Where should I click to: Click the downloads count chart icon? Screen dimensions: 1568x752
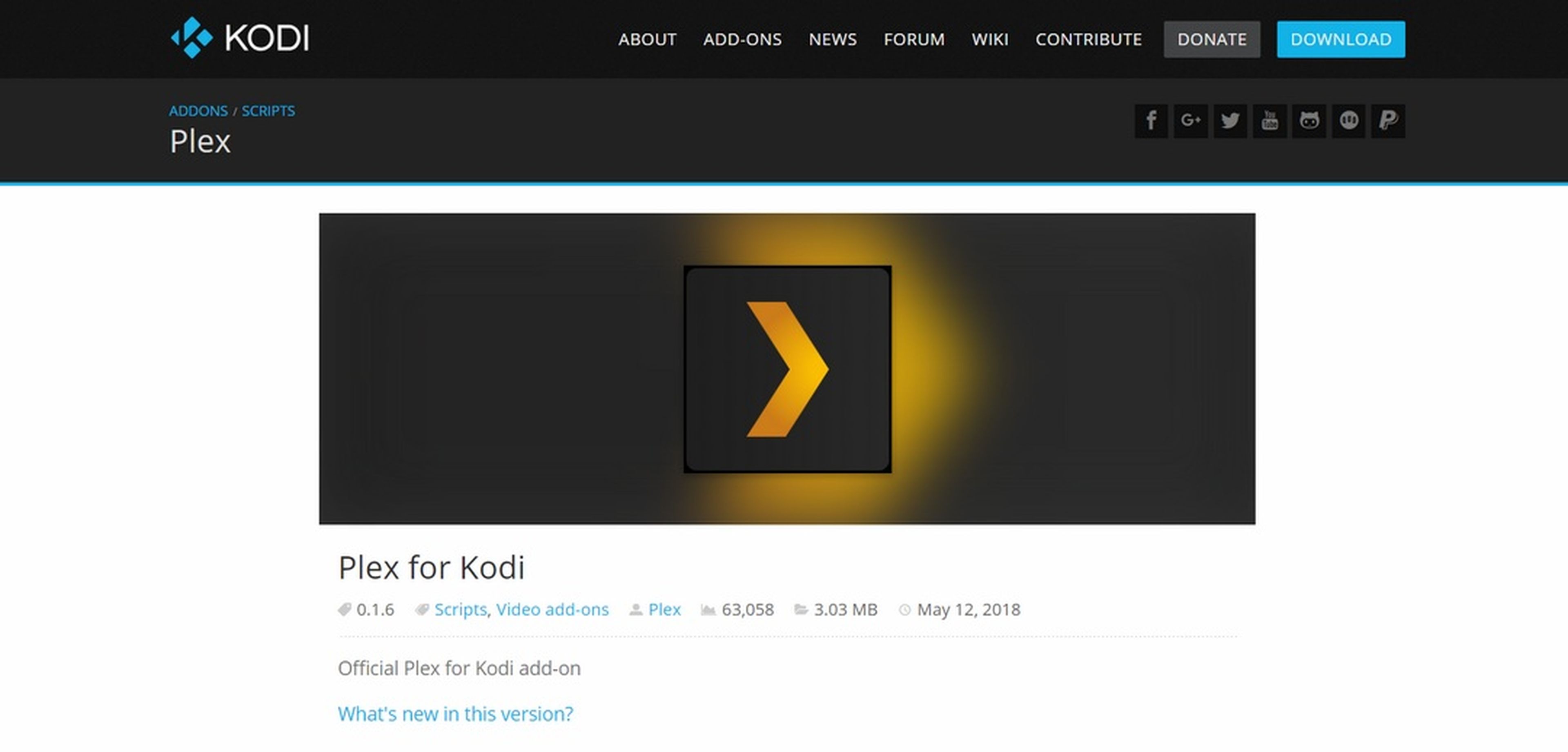[x=708, y=609]
